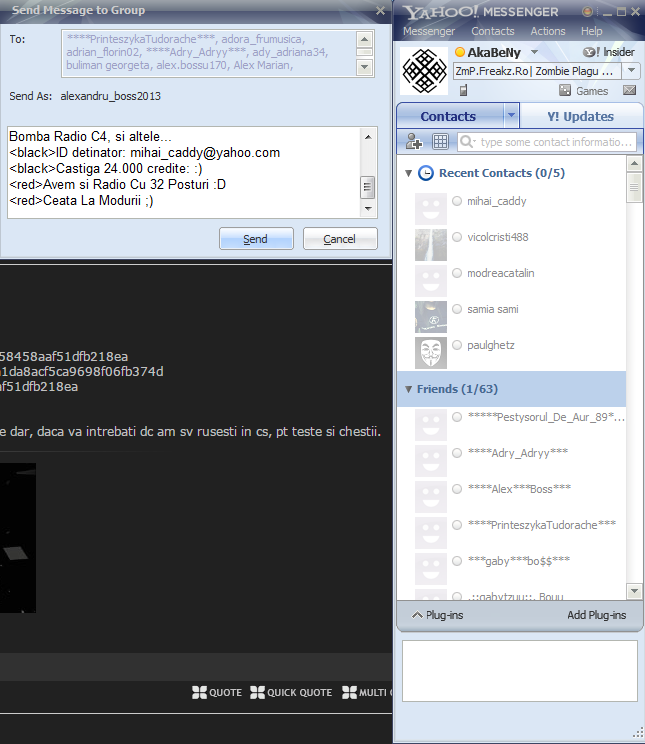Select contact *****Pestysorul_De_Aur_89
Viewport: 645px width, 744px height.
pyautogui.click(x=546, y=417)
